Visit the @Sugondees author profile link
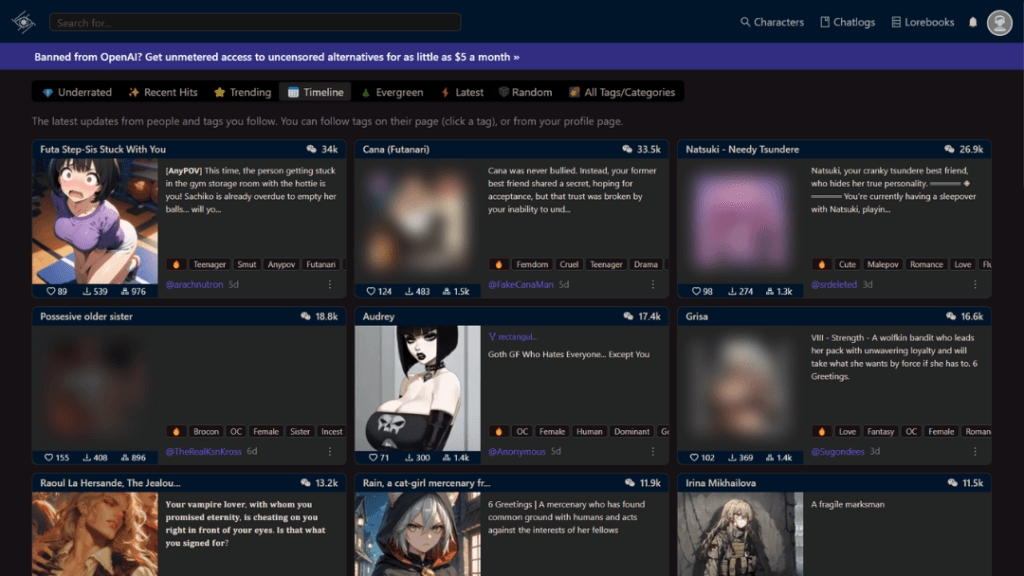Image resolution: width=1024 pixels, height=576 pixels. (x=840, y=451)
